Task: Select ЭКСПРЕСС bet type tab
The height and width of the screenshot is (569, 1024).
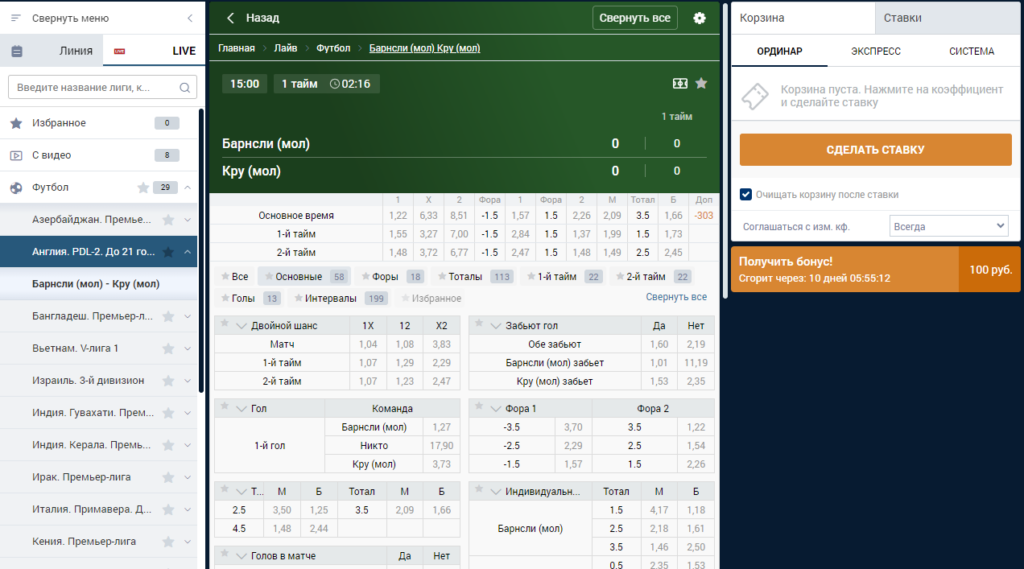Action: [x=876, y=51]
